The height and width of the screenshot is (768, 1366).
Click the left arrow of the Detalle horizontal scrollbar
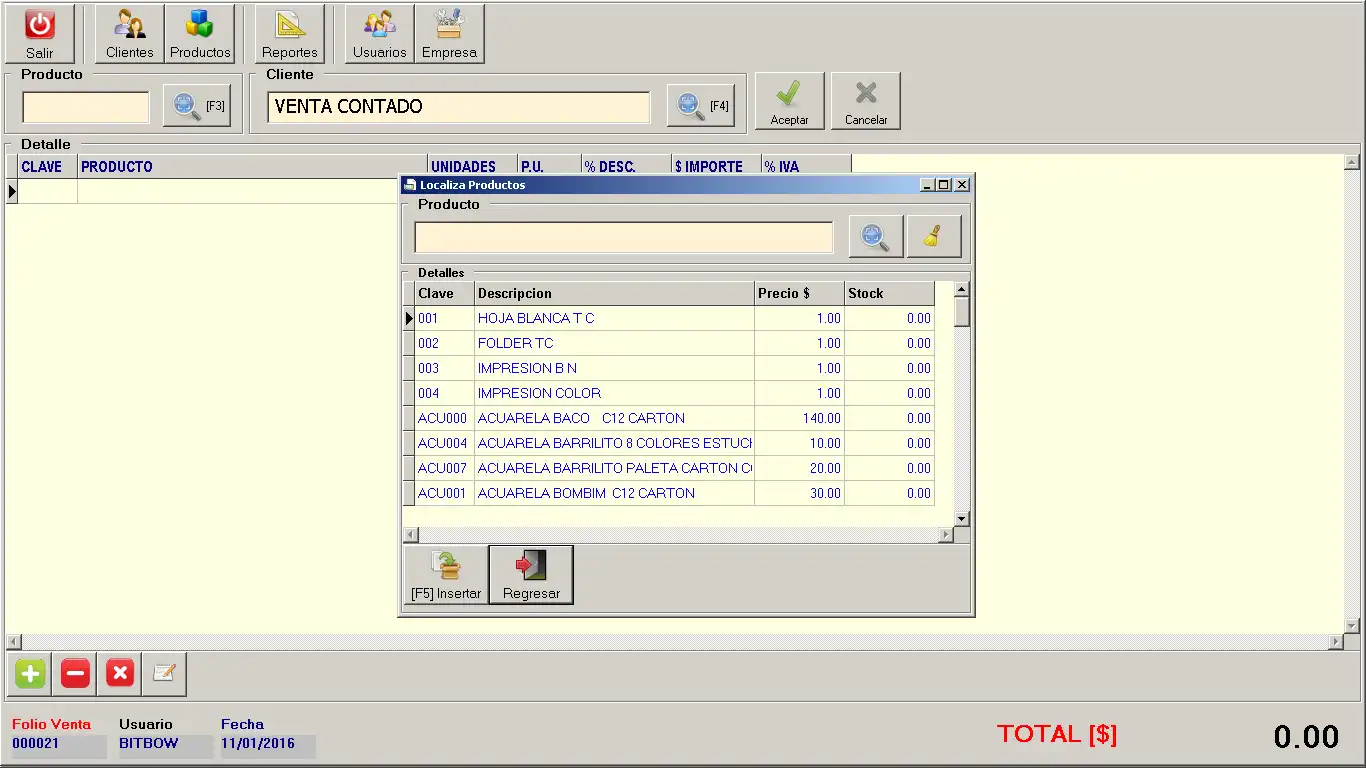pyautogui.click(x=13, y=642)
